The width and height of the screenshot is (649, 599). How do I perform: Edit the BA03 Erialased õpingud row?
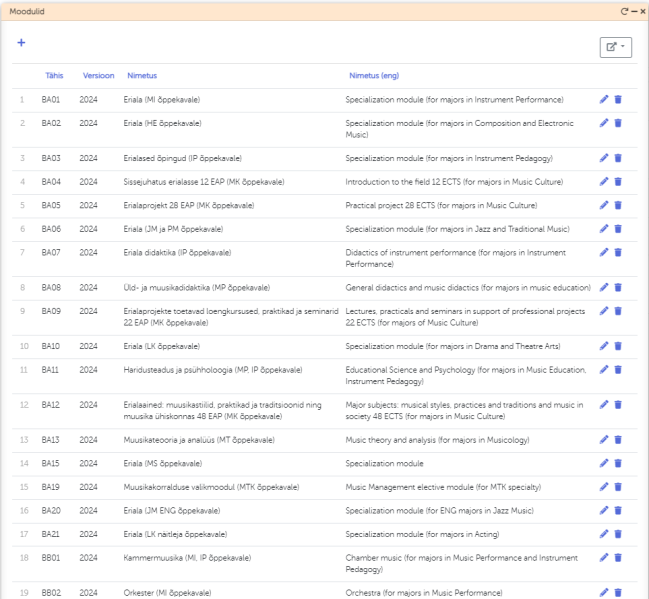coord(603,158)
